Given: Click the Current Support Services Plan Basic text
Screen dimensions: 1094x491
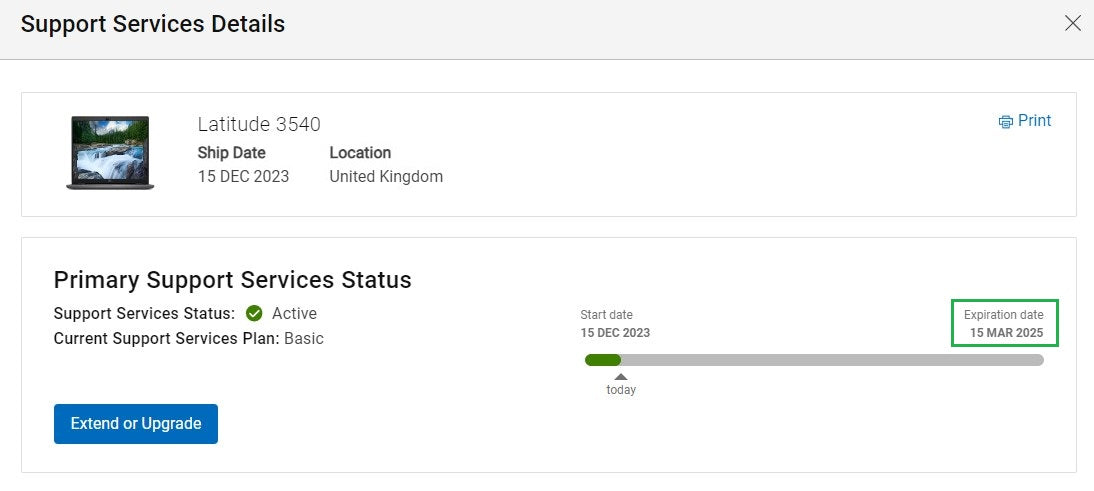Looking at the screenshot, I should point(188,339).
